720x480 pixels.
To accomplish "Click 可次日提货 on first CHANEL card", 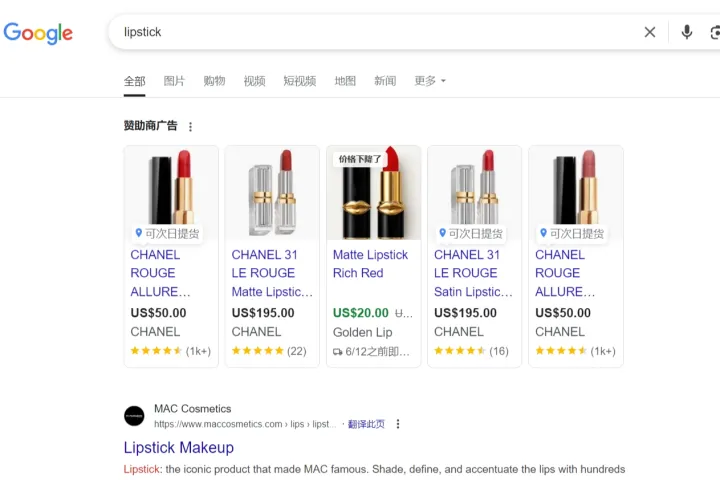I will pyautogui.click(x=168, y=234).
